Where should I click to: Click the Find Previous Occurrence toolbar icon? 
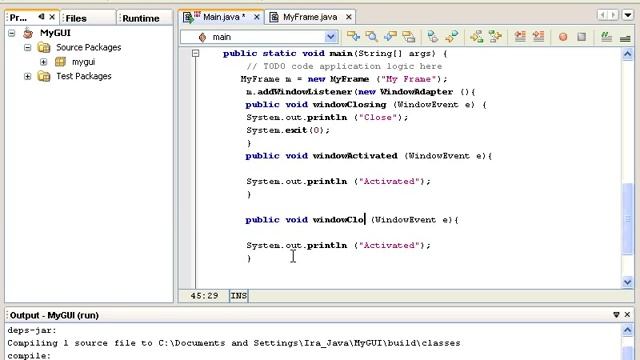coord(390,36)
